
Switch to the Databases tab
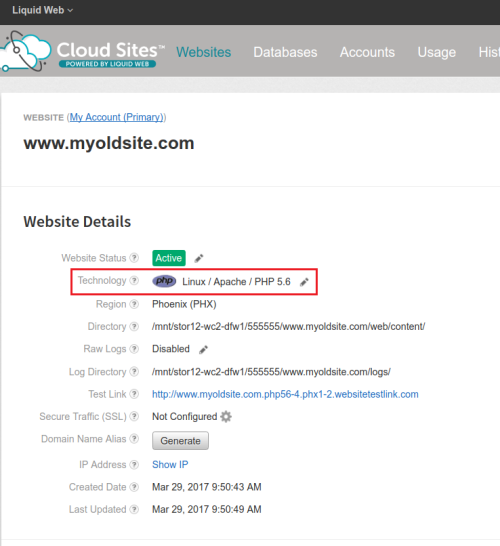click(x=285, y=52)
